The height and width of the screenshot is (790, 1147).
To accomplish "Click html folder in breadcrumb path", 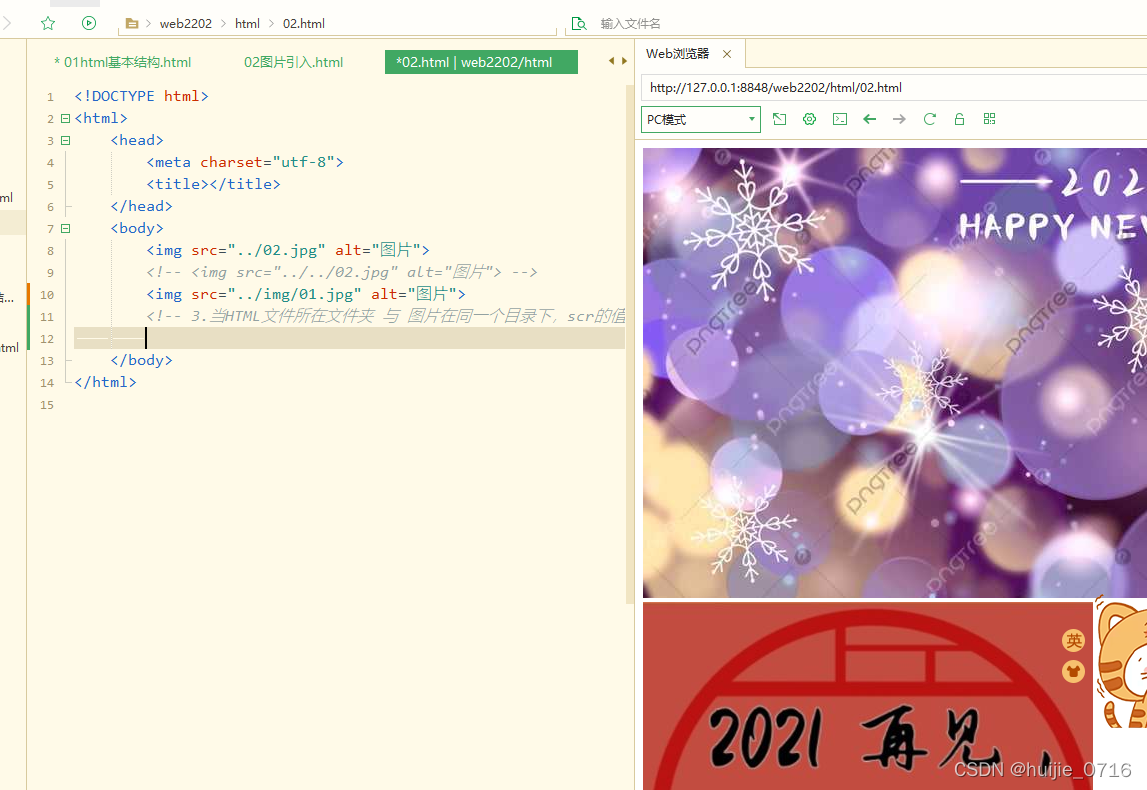I will (247, 23).
